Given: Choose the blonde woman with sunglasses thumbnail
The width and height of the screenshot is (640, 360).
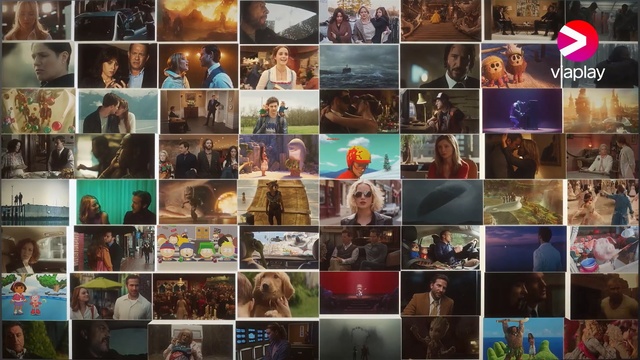Looking at the screenshot, I should 360,202.
